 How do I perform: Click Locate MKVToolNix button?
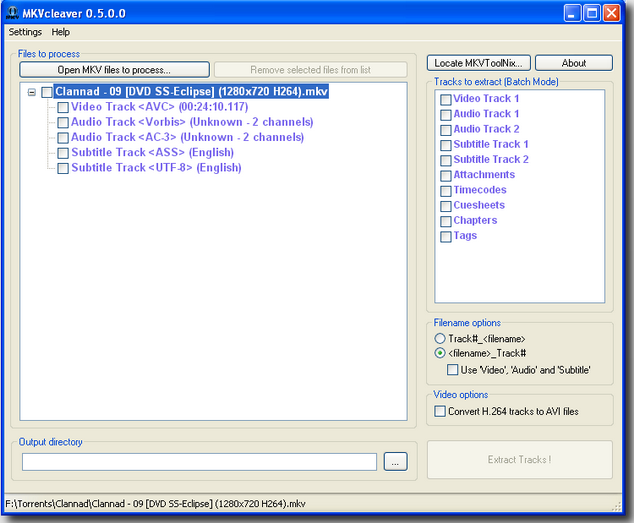[x=478, y=63]
